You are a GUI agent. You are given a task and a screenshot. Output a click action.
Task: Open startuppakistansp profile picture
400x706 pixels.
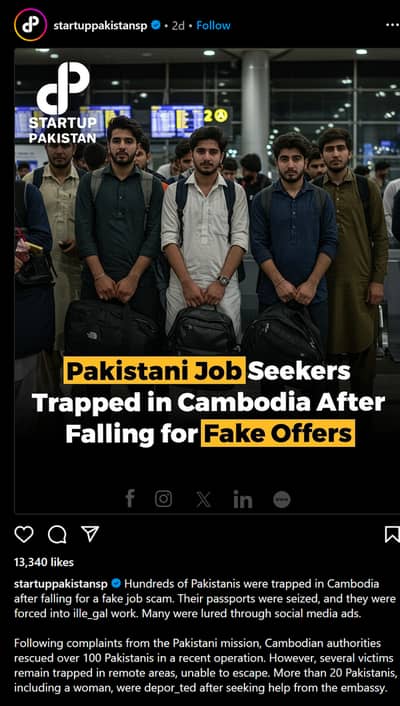coord(30,25)
